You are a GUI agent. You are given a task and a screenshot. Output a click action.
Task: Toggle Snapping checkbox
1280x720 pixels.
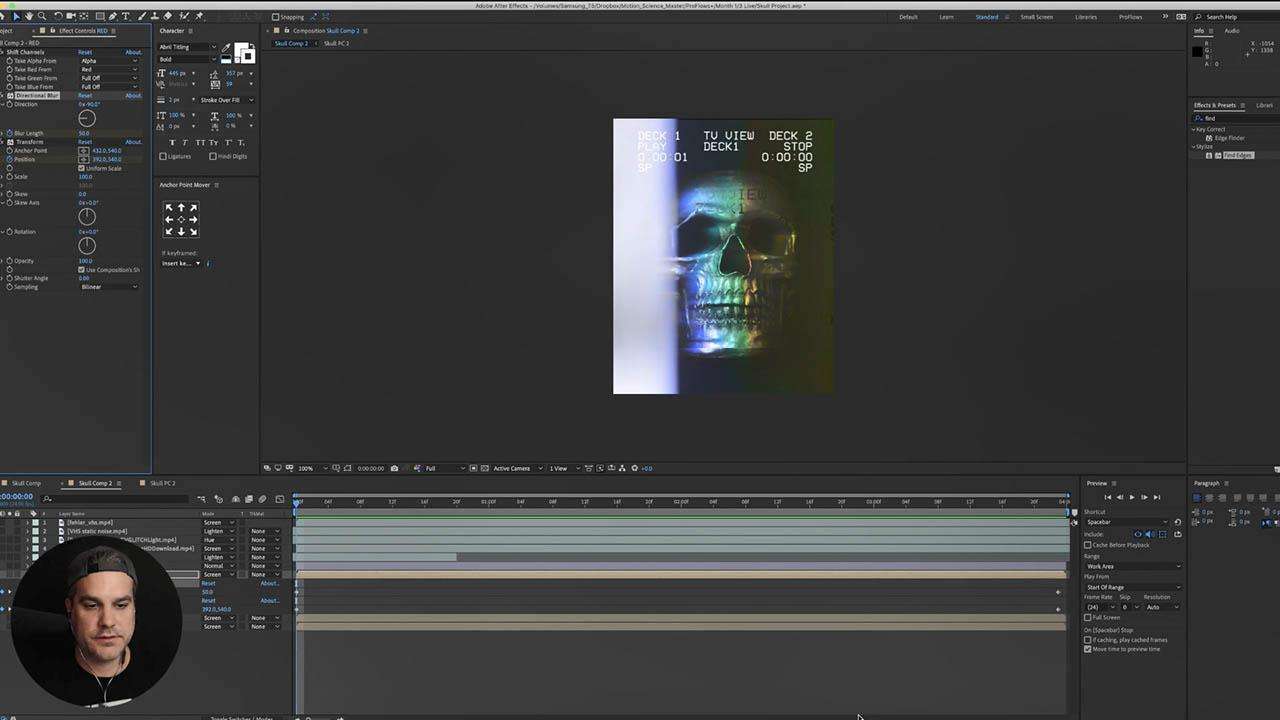[276, 17]
